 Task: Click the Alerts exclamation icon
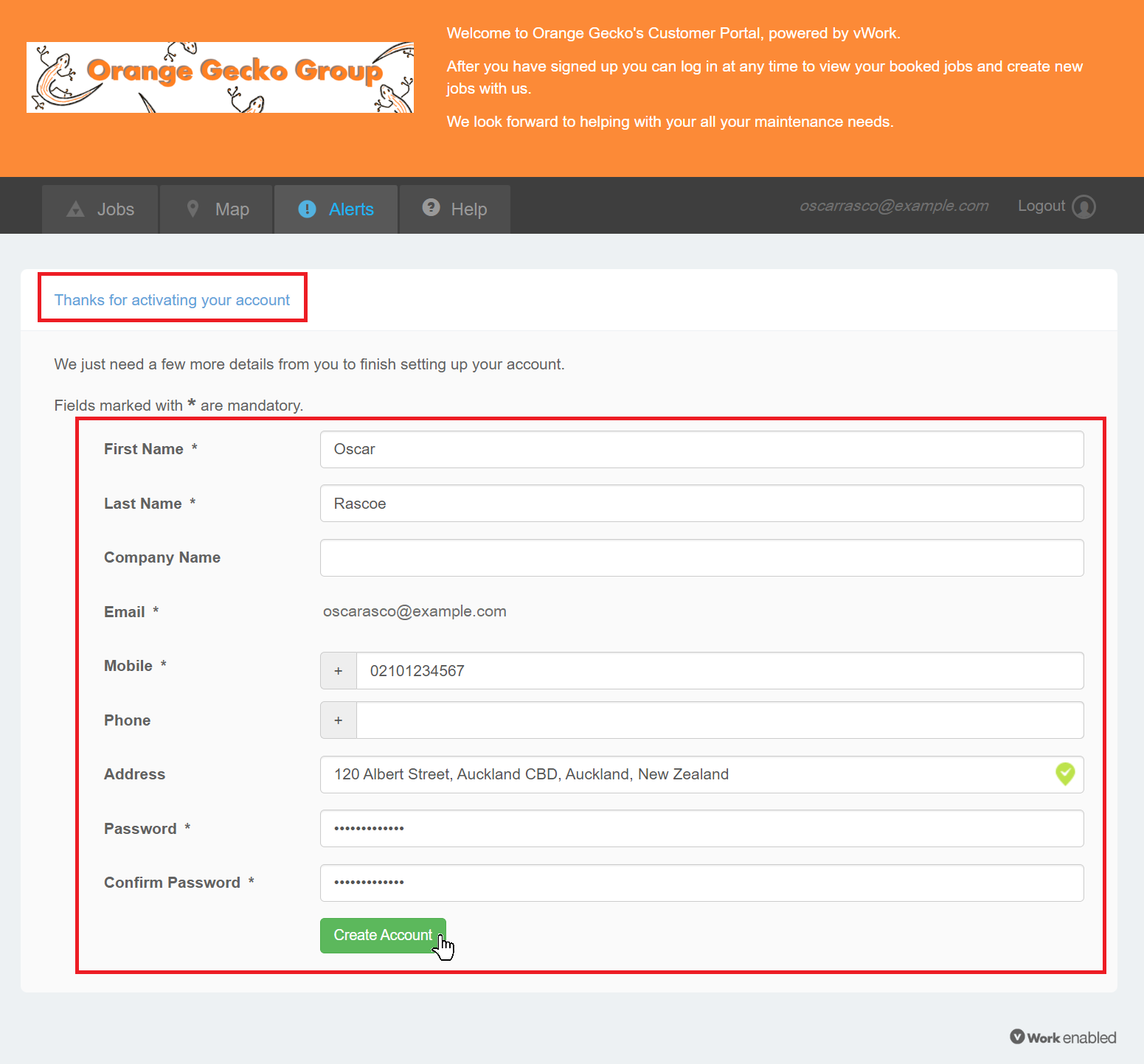click(x=307, y=209)
